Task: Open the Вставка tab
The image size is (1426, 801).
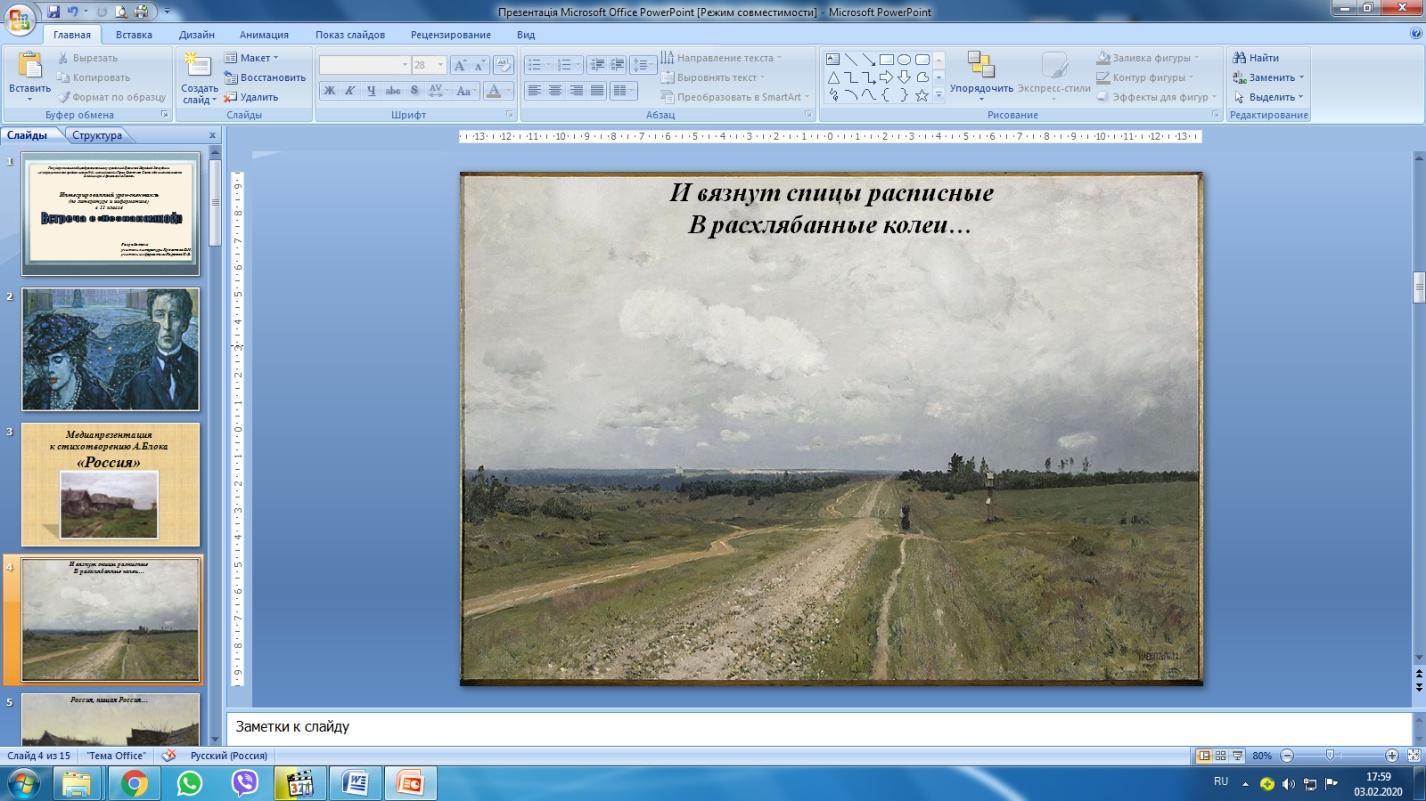Action: (134, 34)
